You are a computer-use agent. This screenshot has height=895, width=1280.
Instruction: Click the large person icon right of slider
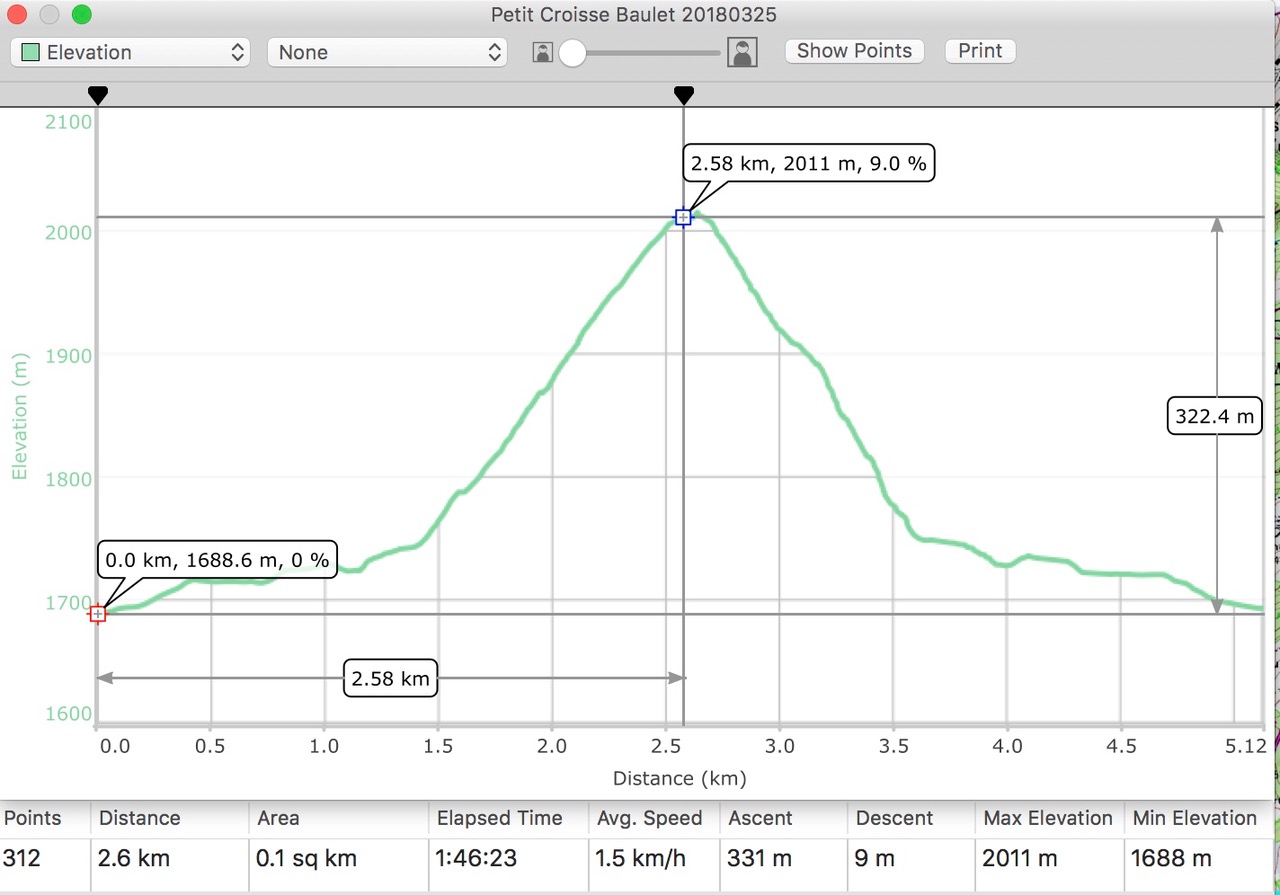[x=742, y=52]
